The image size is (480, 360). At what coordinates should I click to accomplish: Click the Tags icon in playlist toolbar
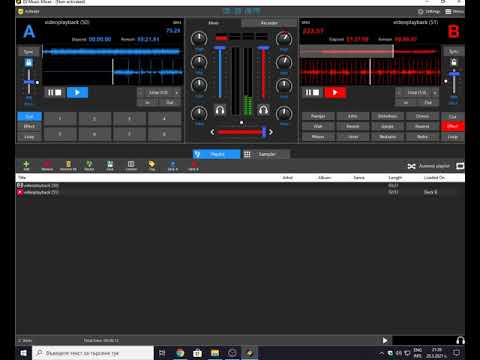152,165
